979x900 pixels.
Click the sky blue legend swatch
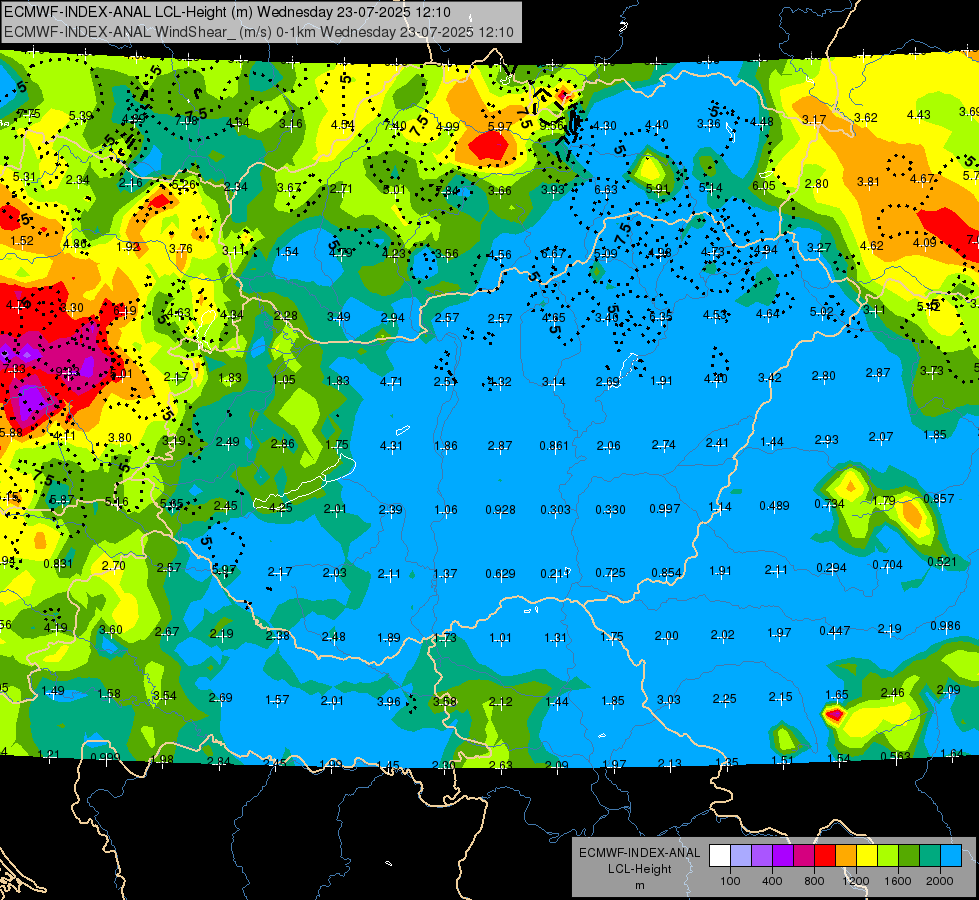pyautogui.click(x=950, y=856)
